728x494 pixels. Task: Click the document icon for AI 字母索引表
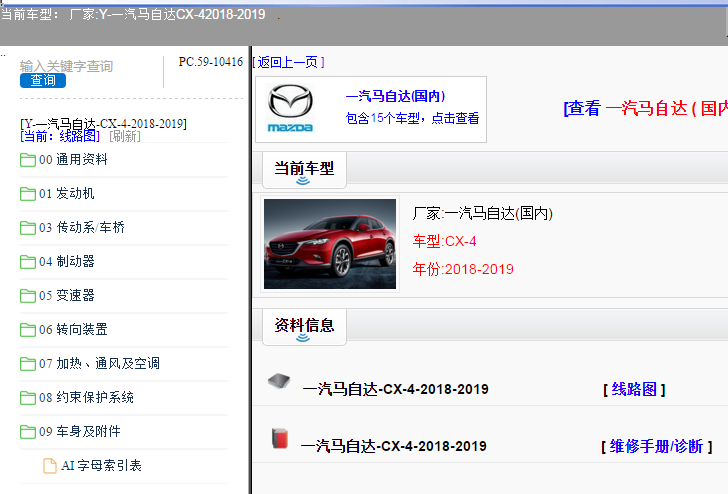pyautogui.click(x=50, y=466)
